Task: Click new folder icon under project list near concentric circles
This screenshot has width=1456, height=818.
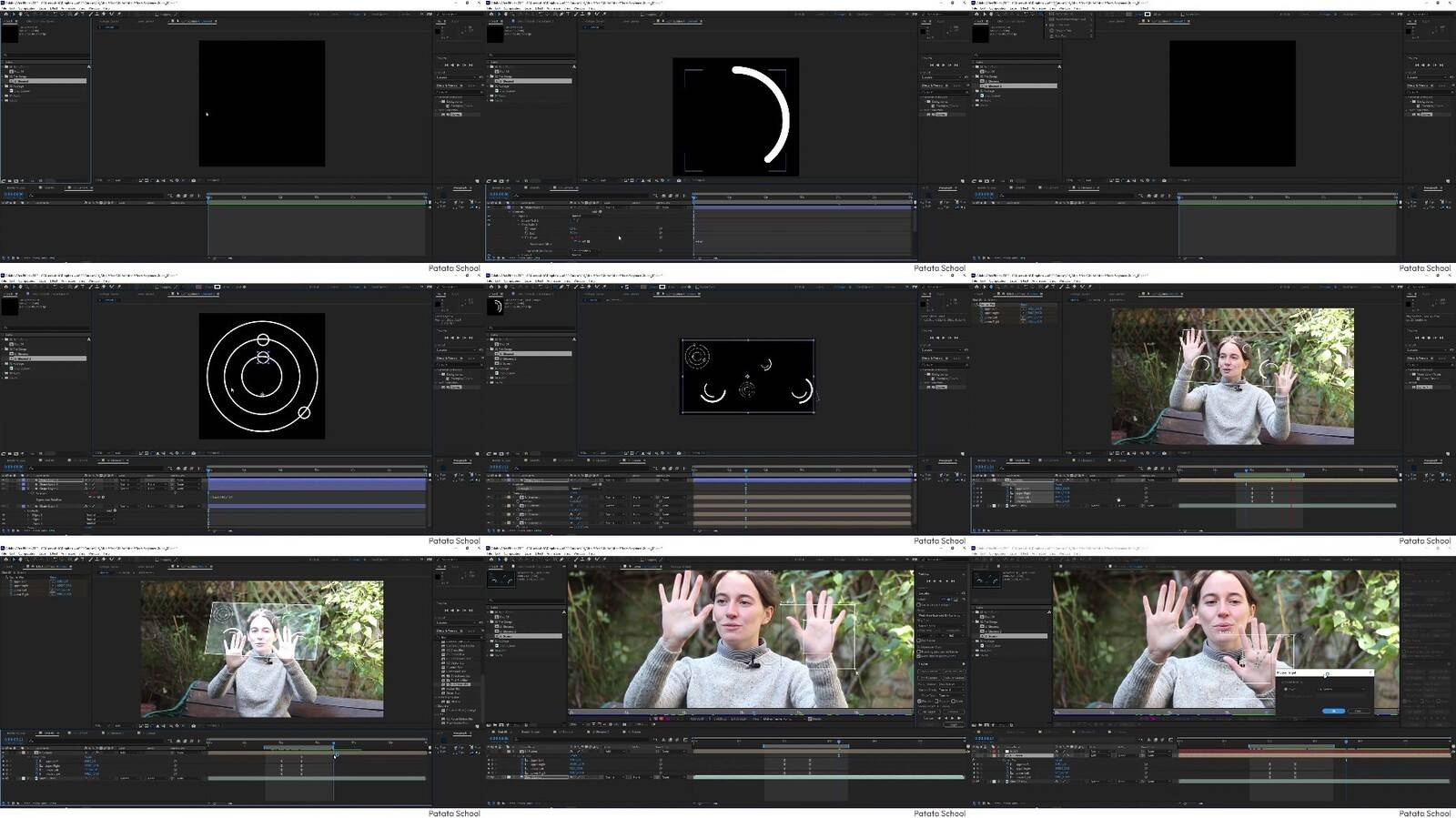Action: pos(11,453)
